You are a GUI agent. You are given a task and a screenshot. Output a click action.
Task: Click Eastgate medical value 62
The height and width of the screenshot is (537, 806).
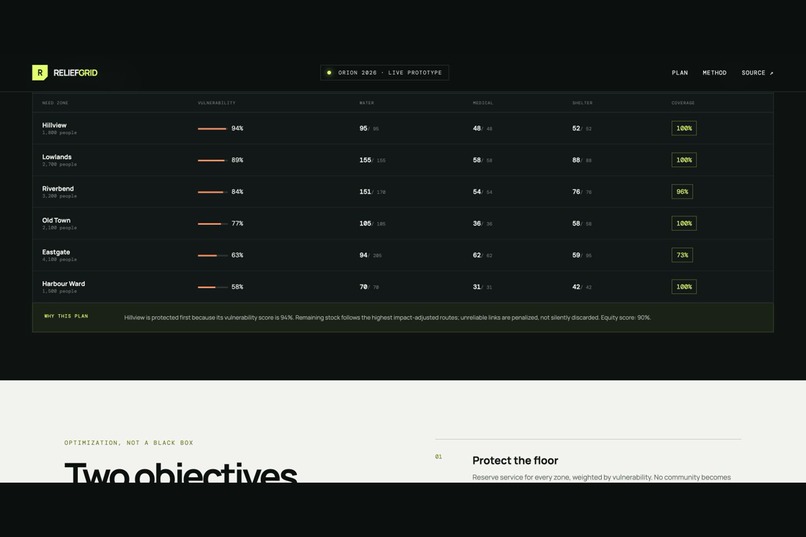pos(477,255)
